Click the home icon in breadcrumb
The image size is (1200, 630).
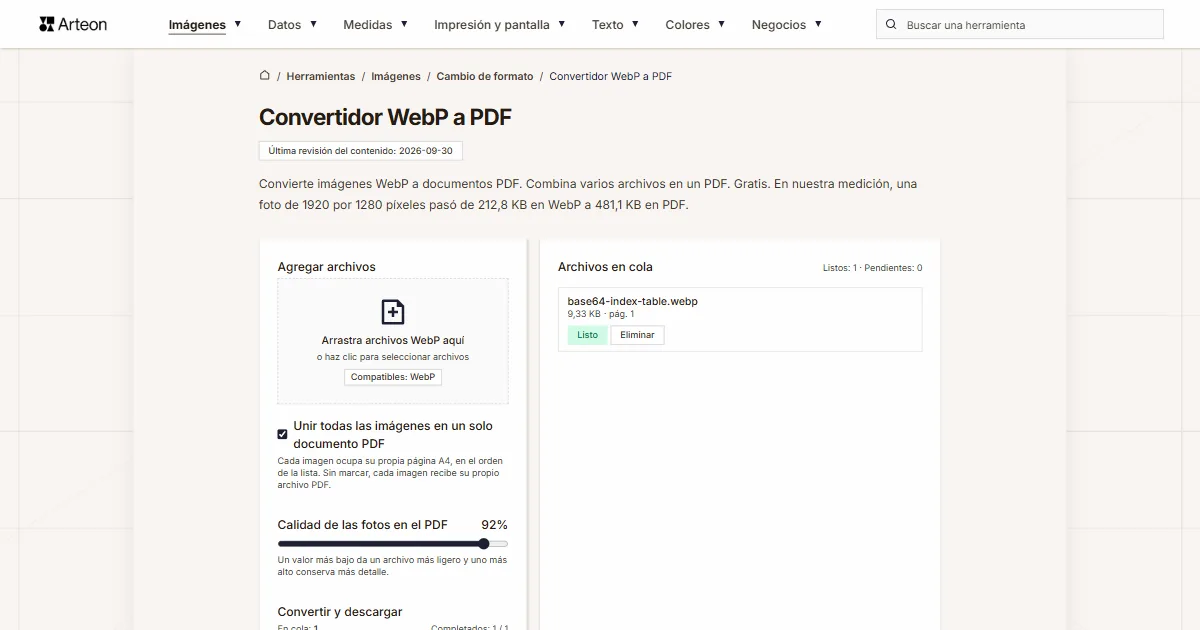click(265, 75)
